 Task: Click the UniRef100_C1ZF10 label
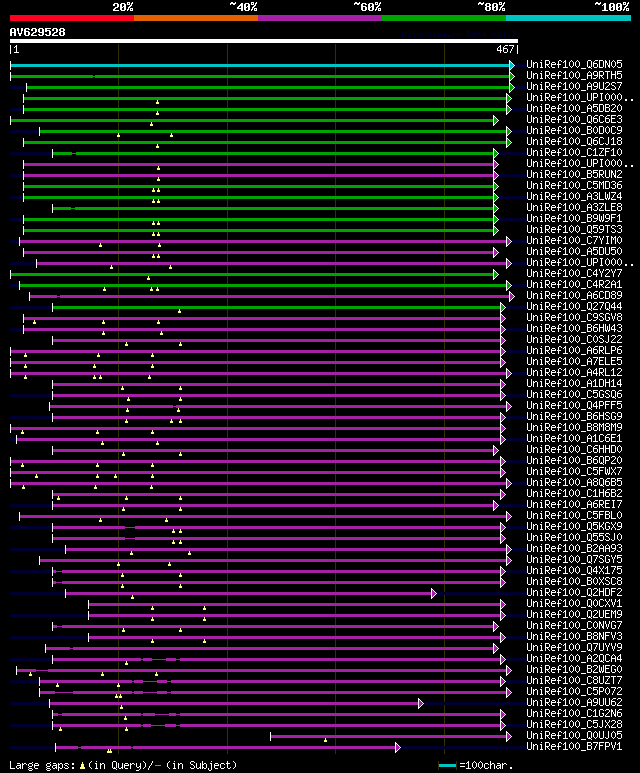coord(574,152)
